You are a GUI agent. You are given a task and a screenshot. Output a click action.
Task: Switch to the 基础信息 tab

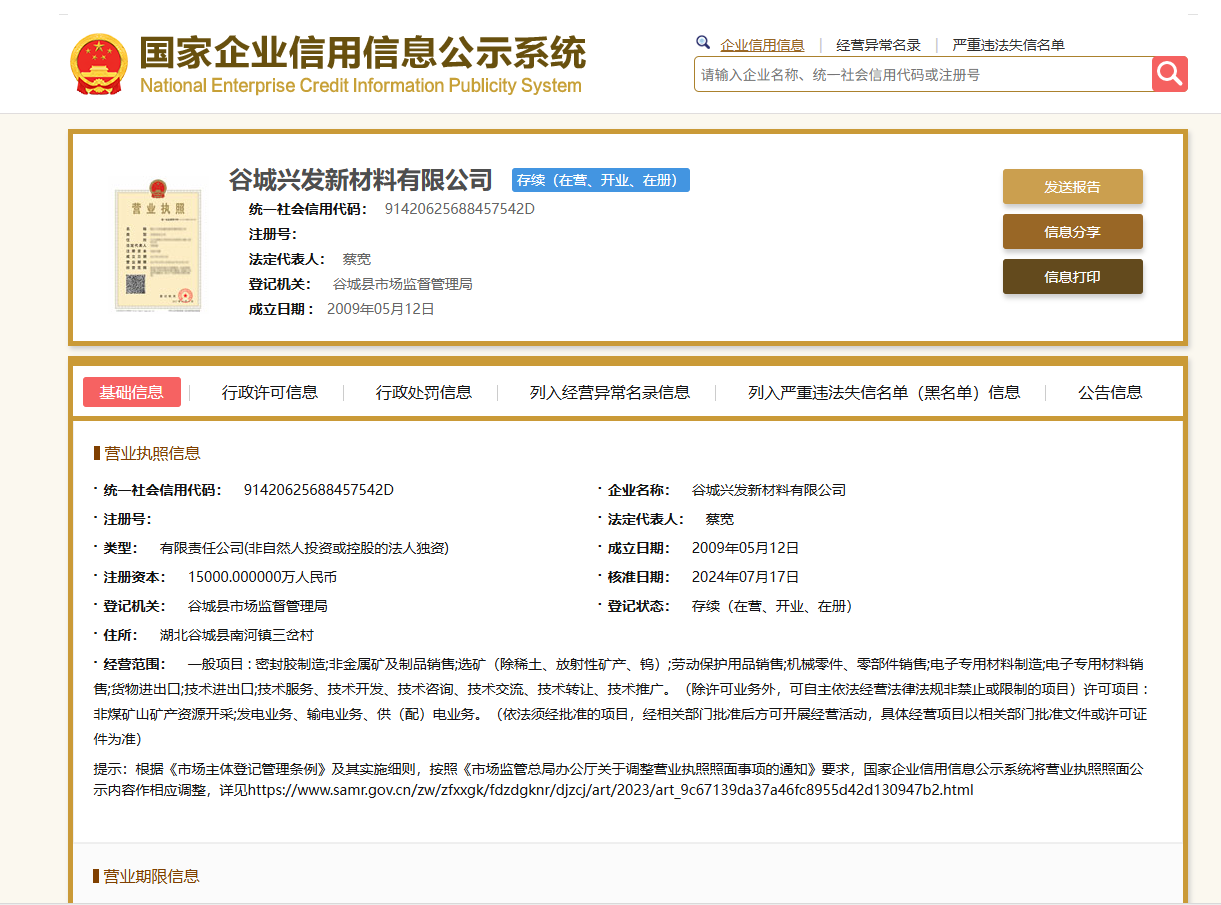(132, 392)
